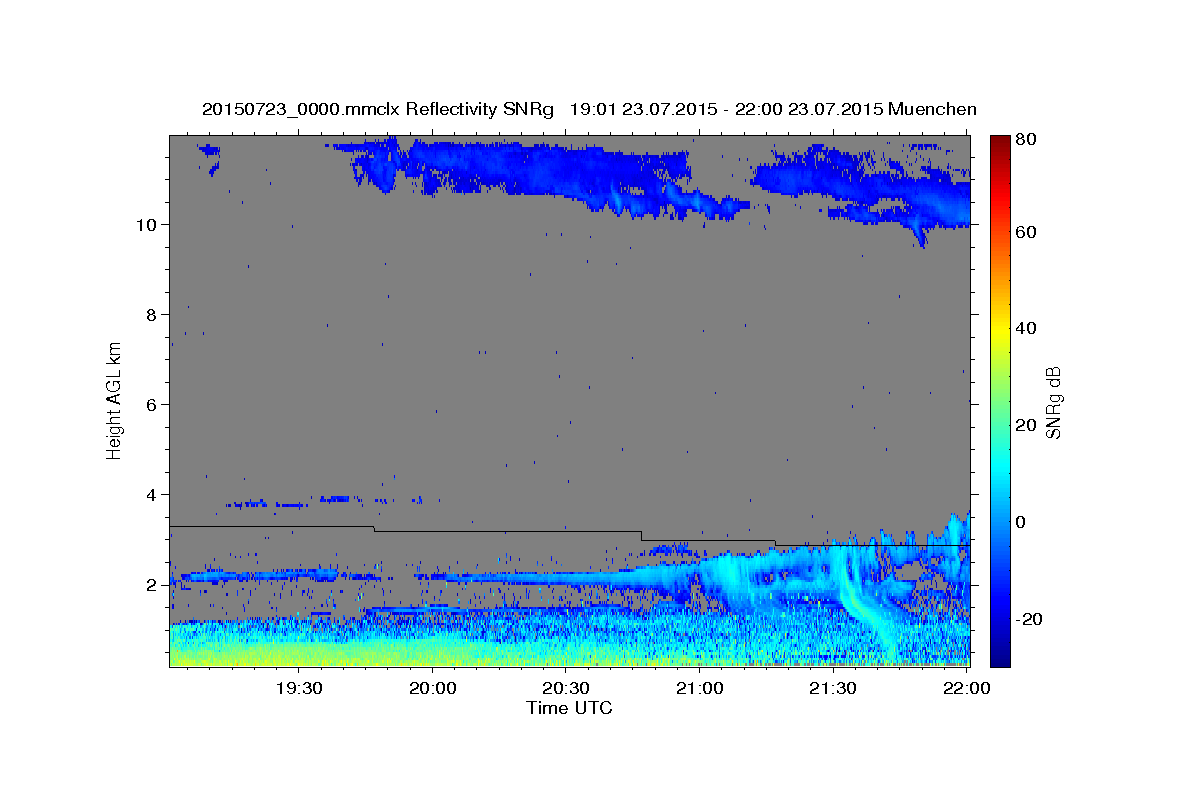Click the 21:00 time tick label

699,688
